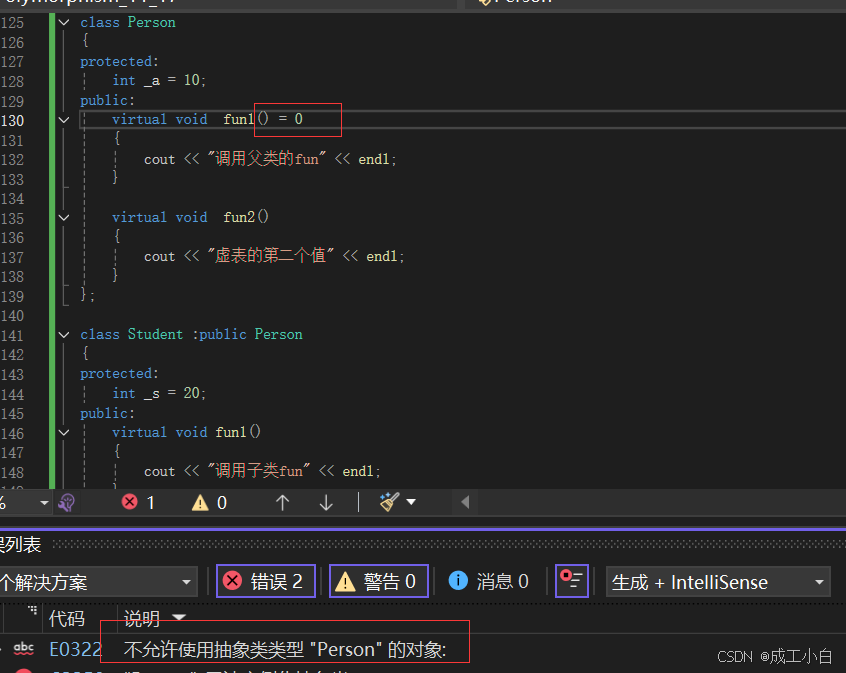Click the editor error count icon
The width and height of the screenshot is (846, 673).
point(129,502)
